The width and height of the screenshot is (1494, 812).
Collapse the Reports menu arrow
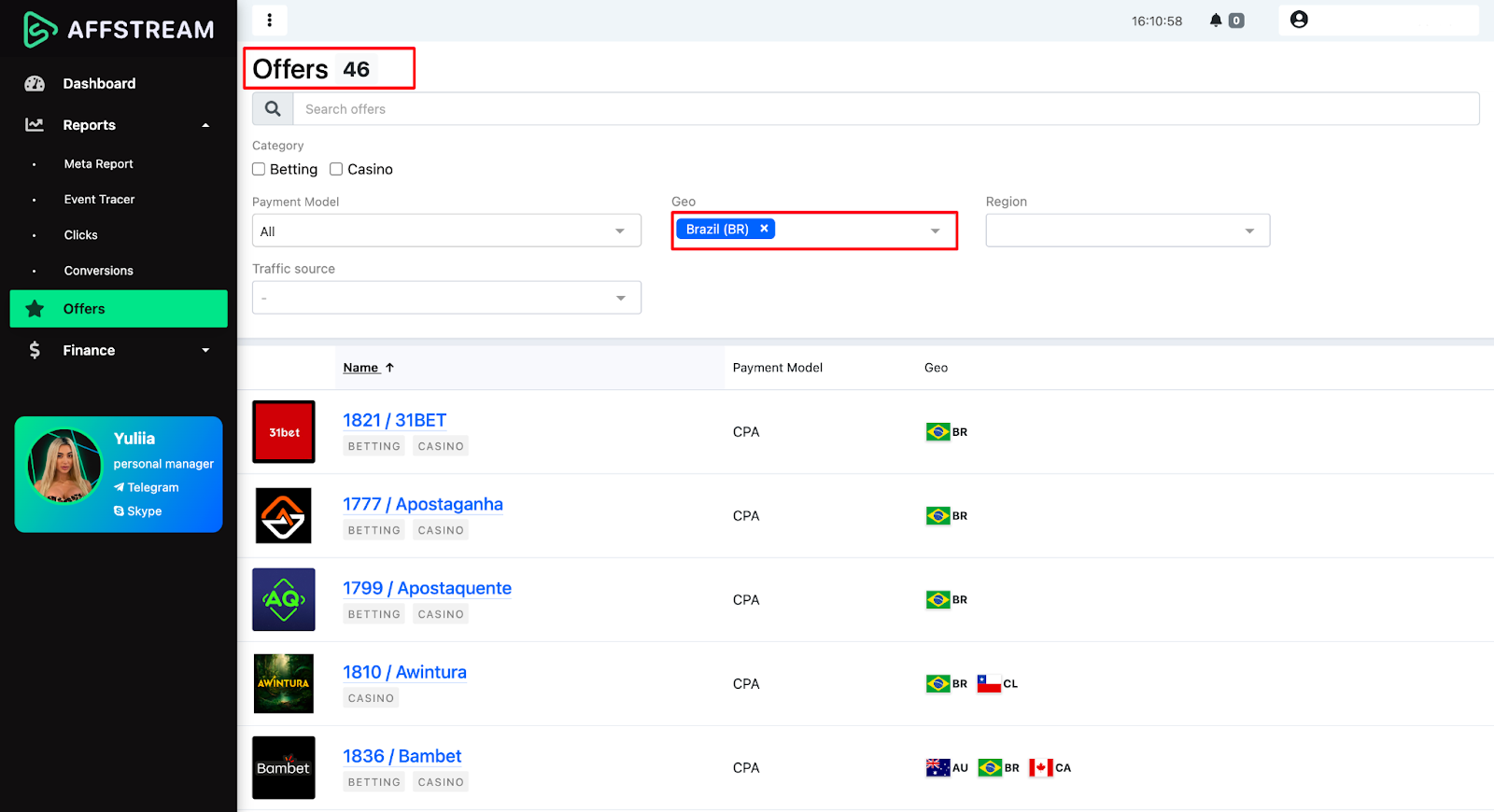(205, 125)
